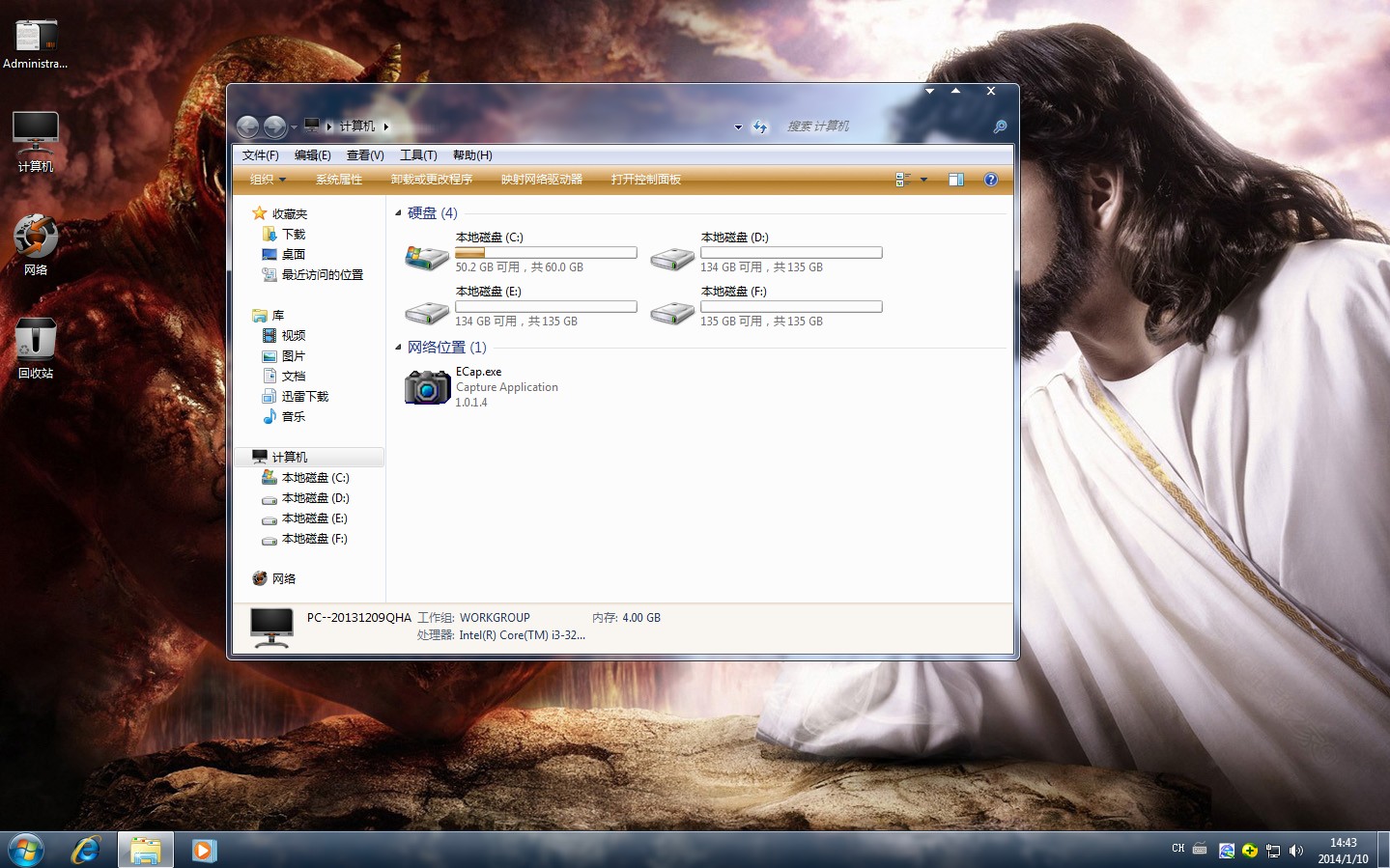
Task: Click the network connection tray icon
Action: 1273,851
